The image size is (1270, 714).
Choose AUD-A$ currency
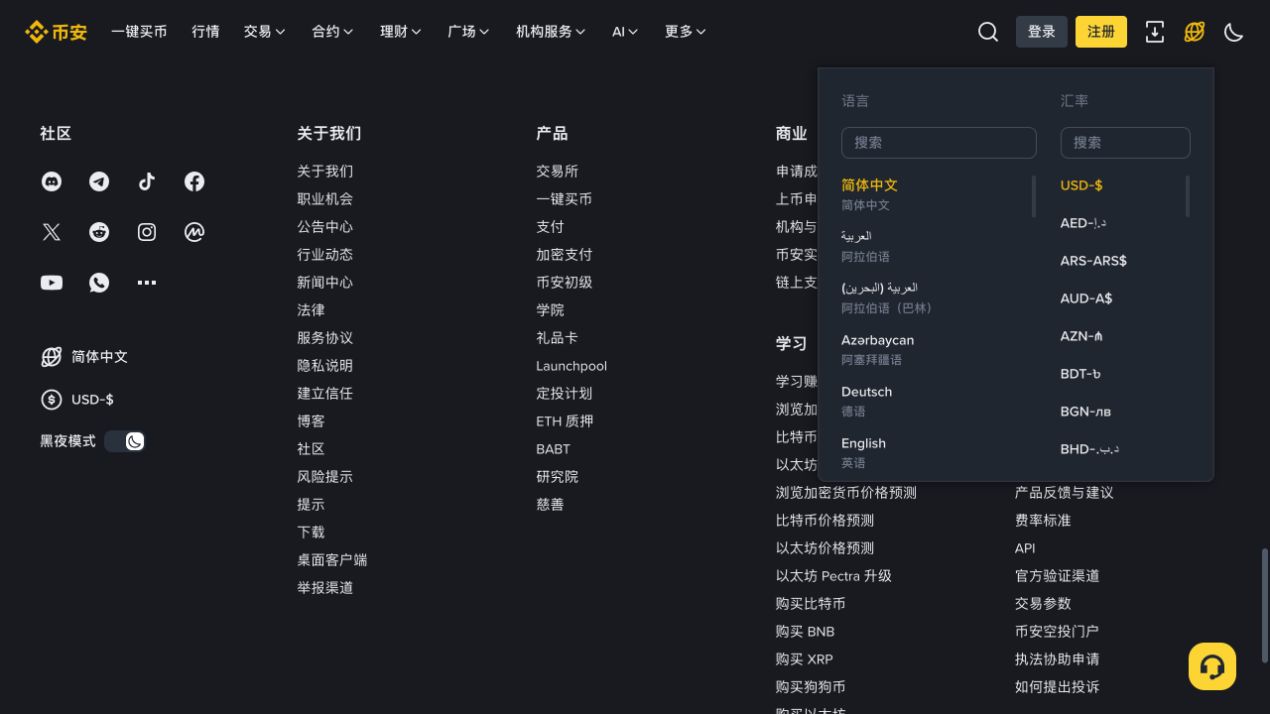[x=1086, y=299]
